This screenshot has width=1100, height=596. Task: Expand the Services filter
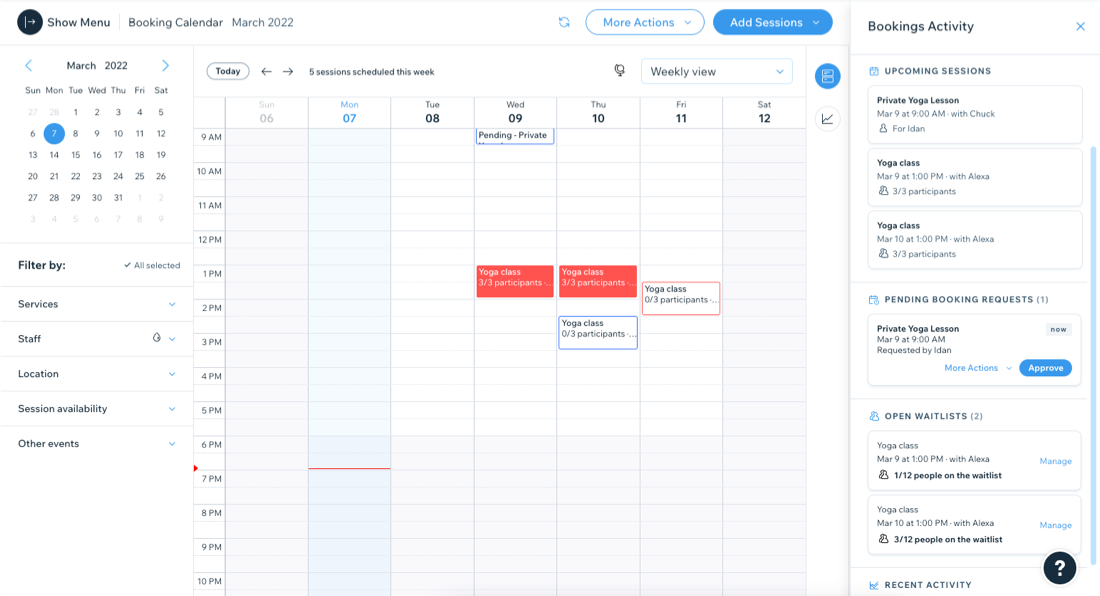(97, 304)
